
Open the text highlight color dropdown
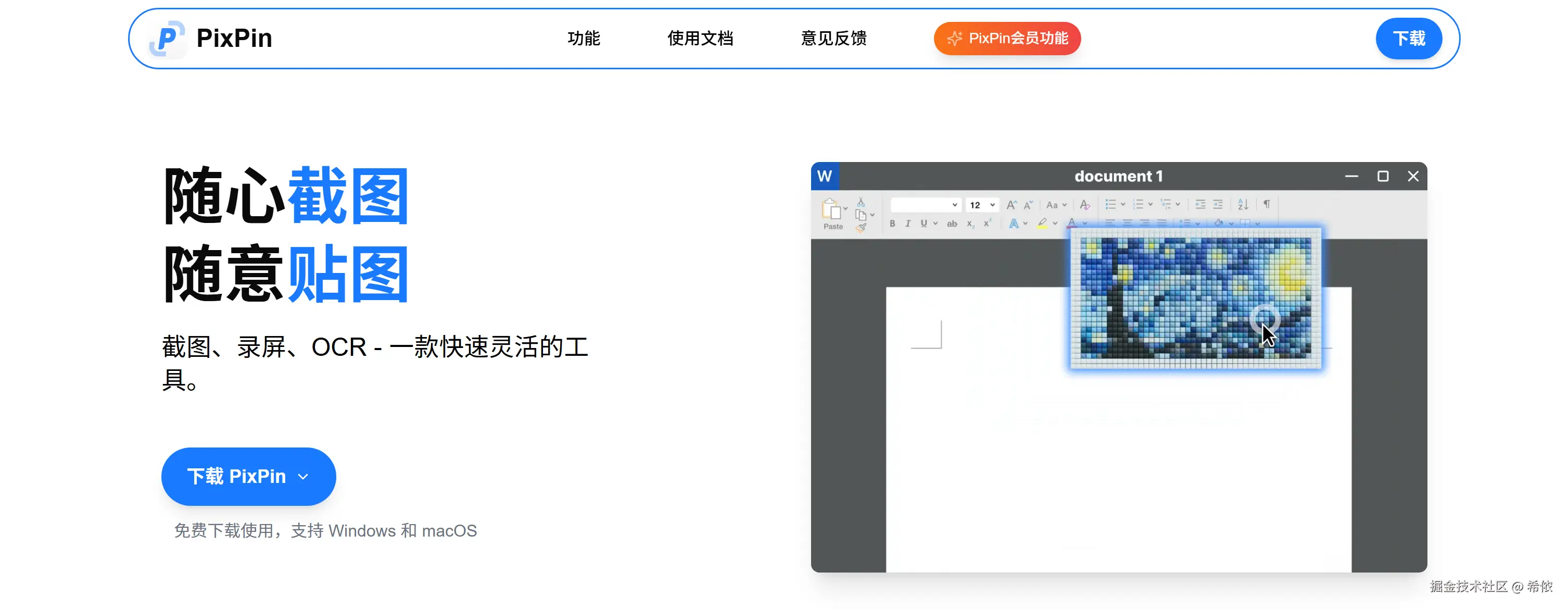pyautogui.click(x=1055, y=223)
